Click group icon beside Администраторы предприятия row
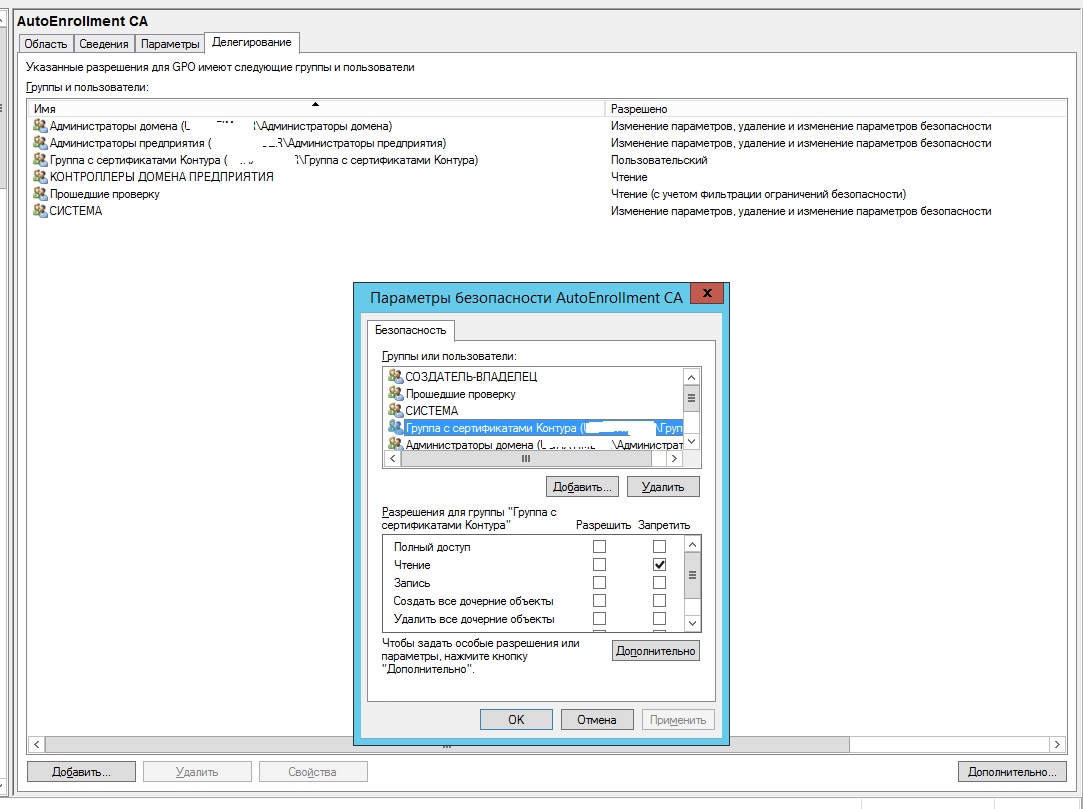1083x809 pixels. pyautogui.click(x=40, y=143)
